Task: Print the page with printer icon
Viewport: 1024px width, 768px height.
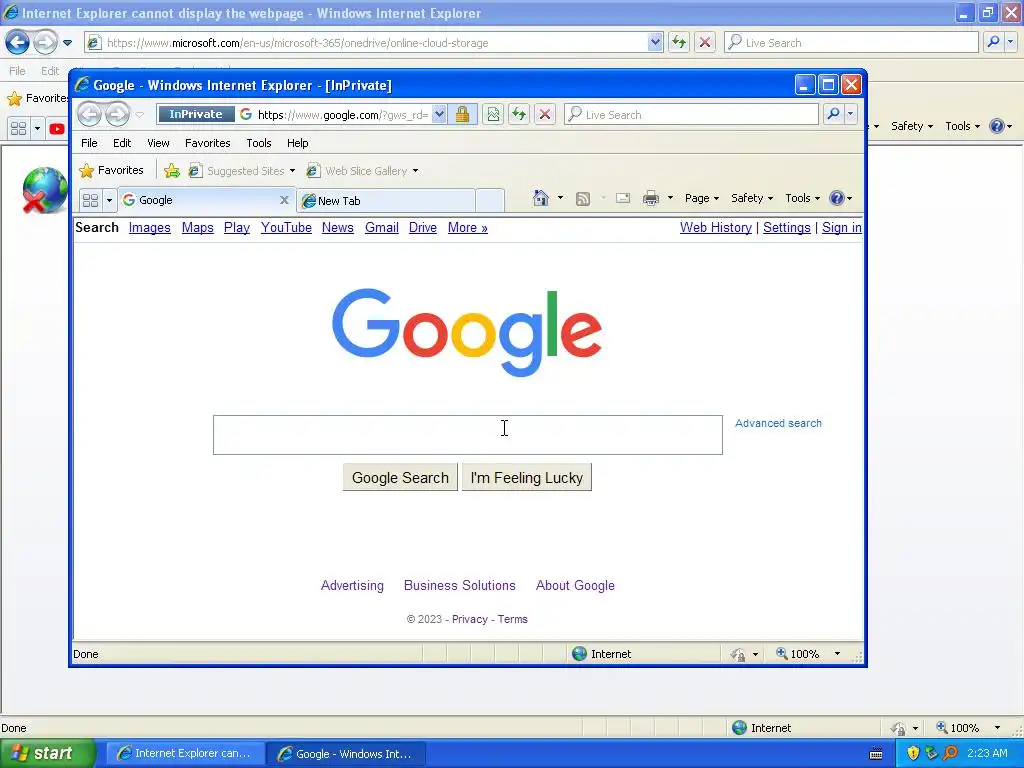Action: click(x=651, y=198)
